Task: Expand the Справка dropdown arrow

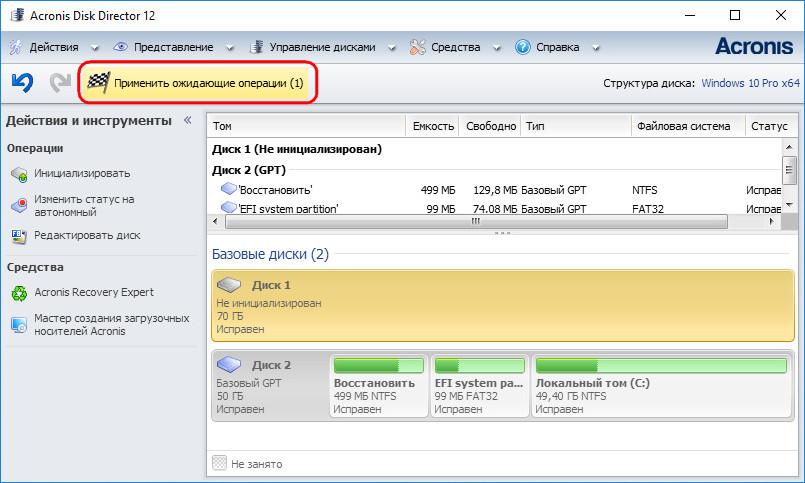Action: tap(596, 48)
